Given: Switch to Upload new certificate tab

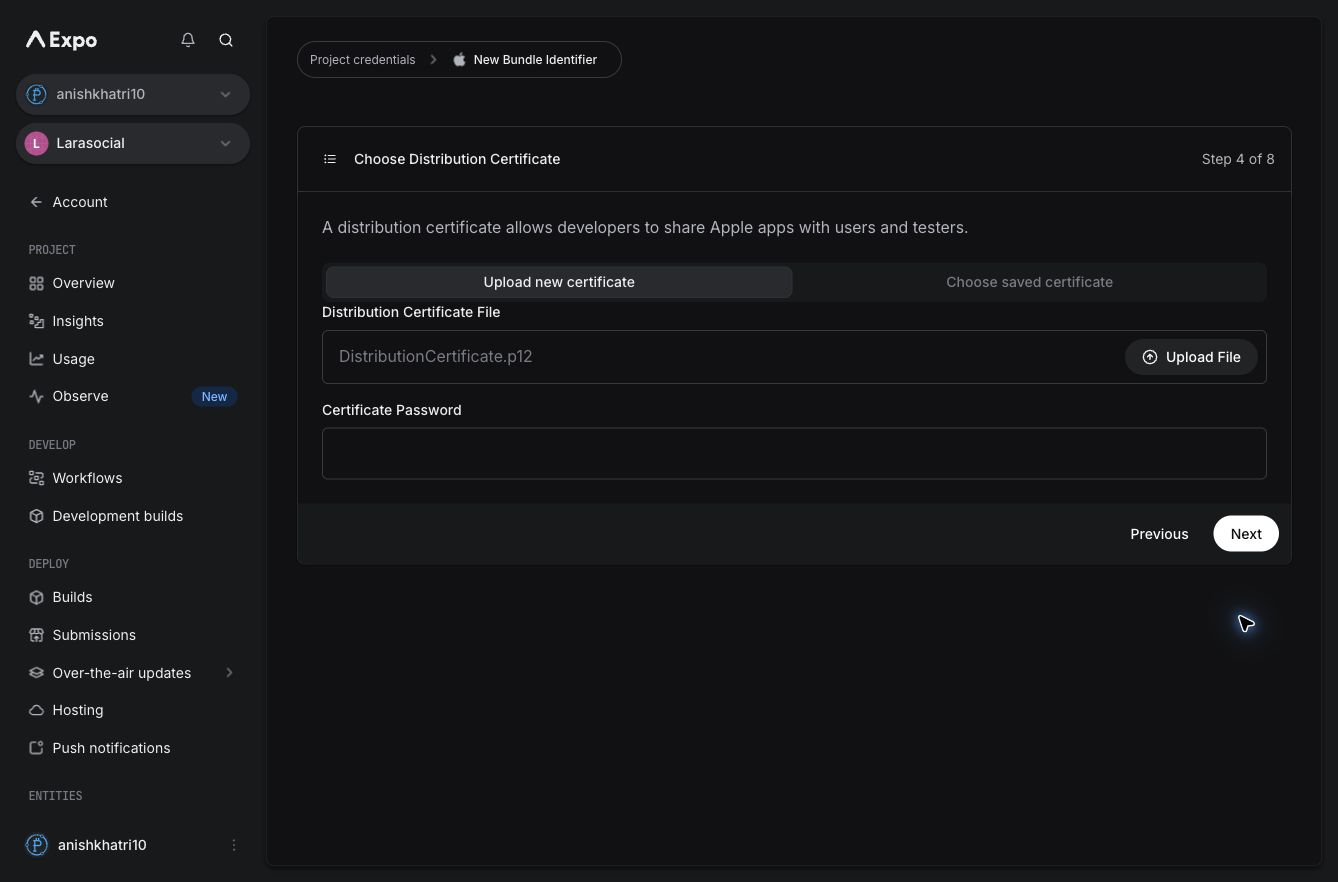Looking at the screenshot, I should [559, 282].
